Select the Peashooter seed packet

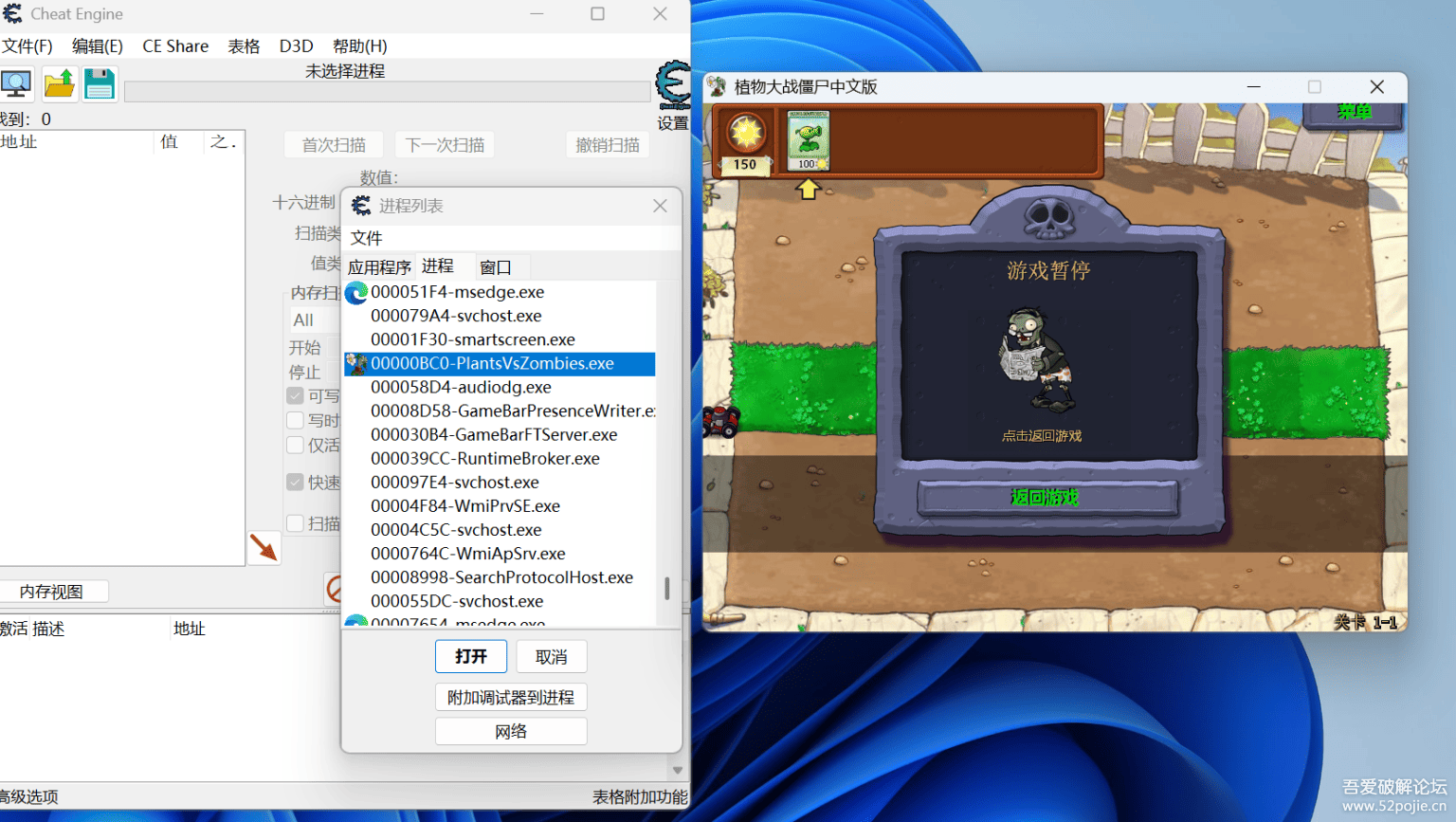809,140
